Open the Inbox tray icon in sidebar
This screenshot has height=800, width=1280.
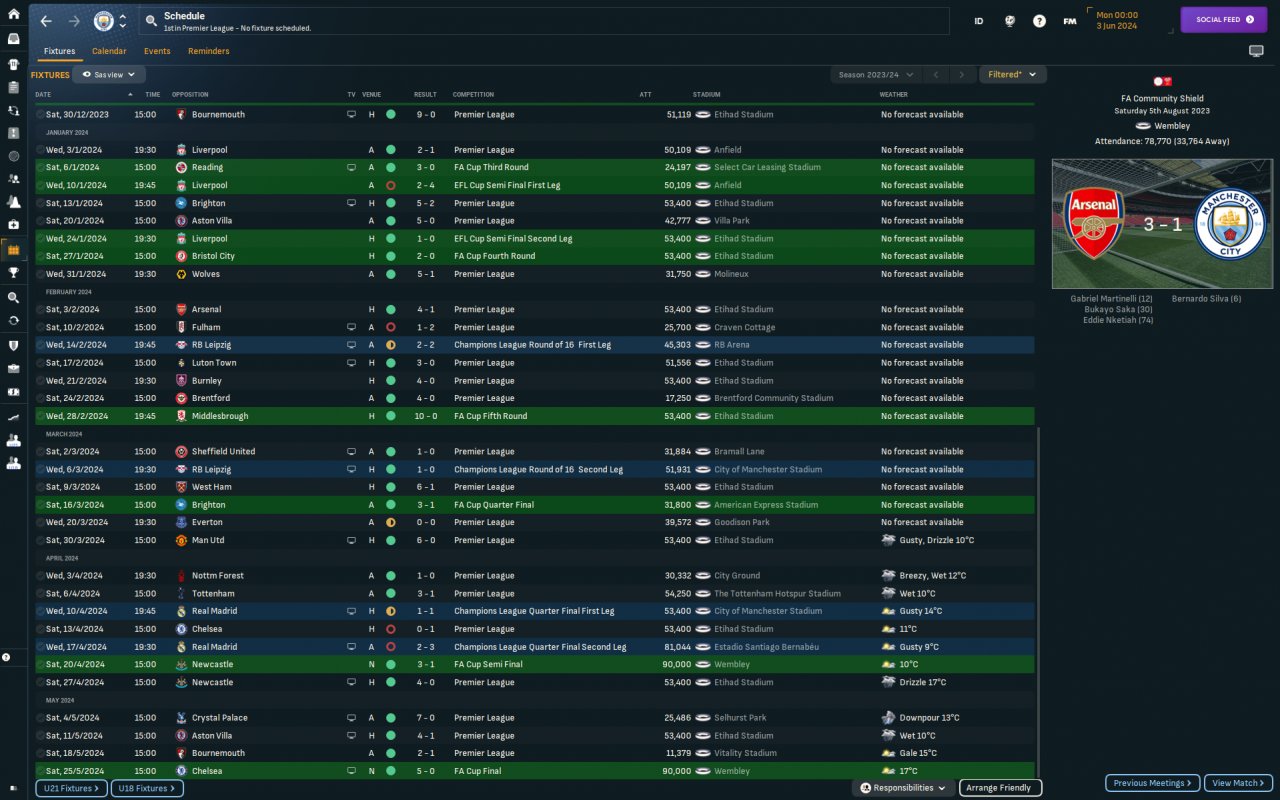pos(14,39)
